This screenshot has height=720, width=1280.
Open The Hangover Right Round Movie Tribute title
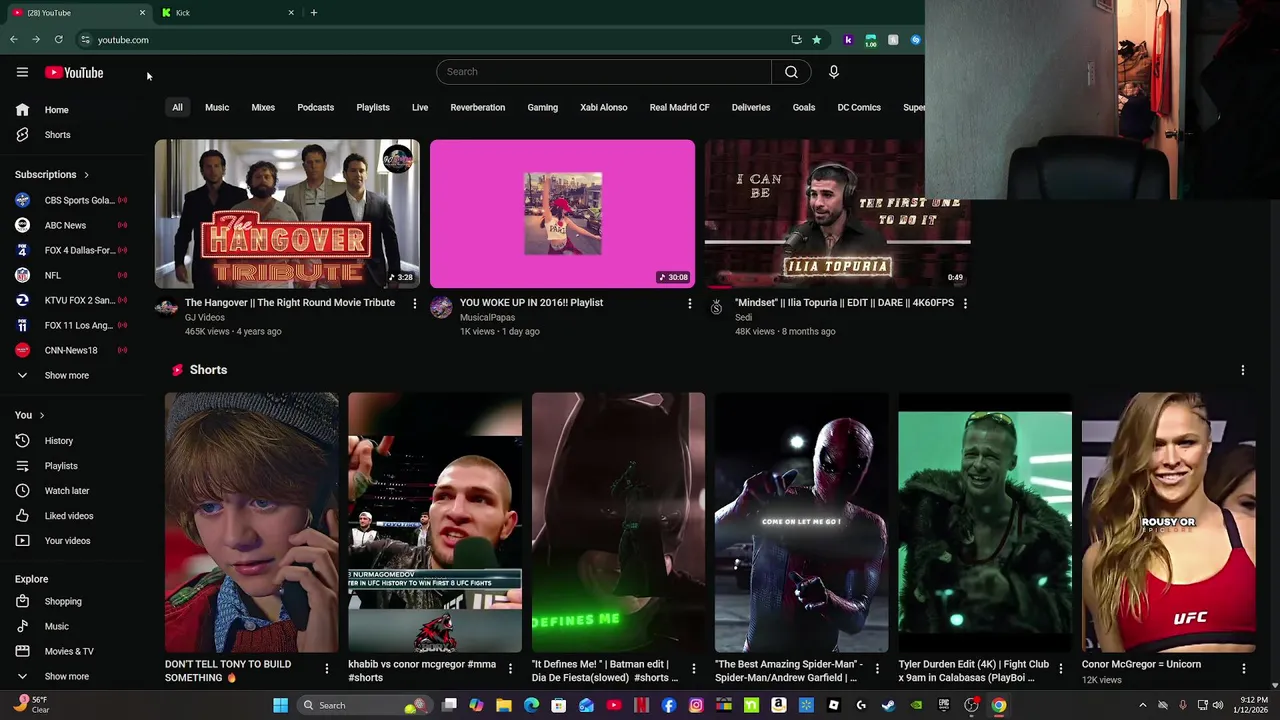(290, 303)
